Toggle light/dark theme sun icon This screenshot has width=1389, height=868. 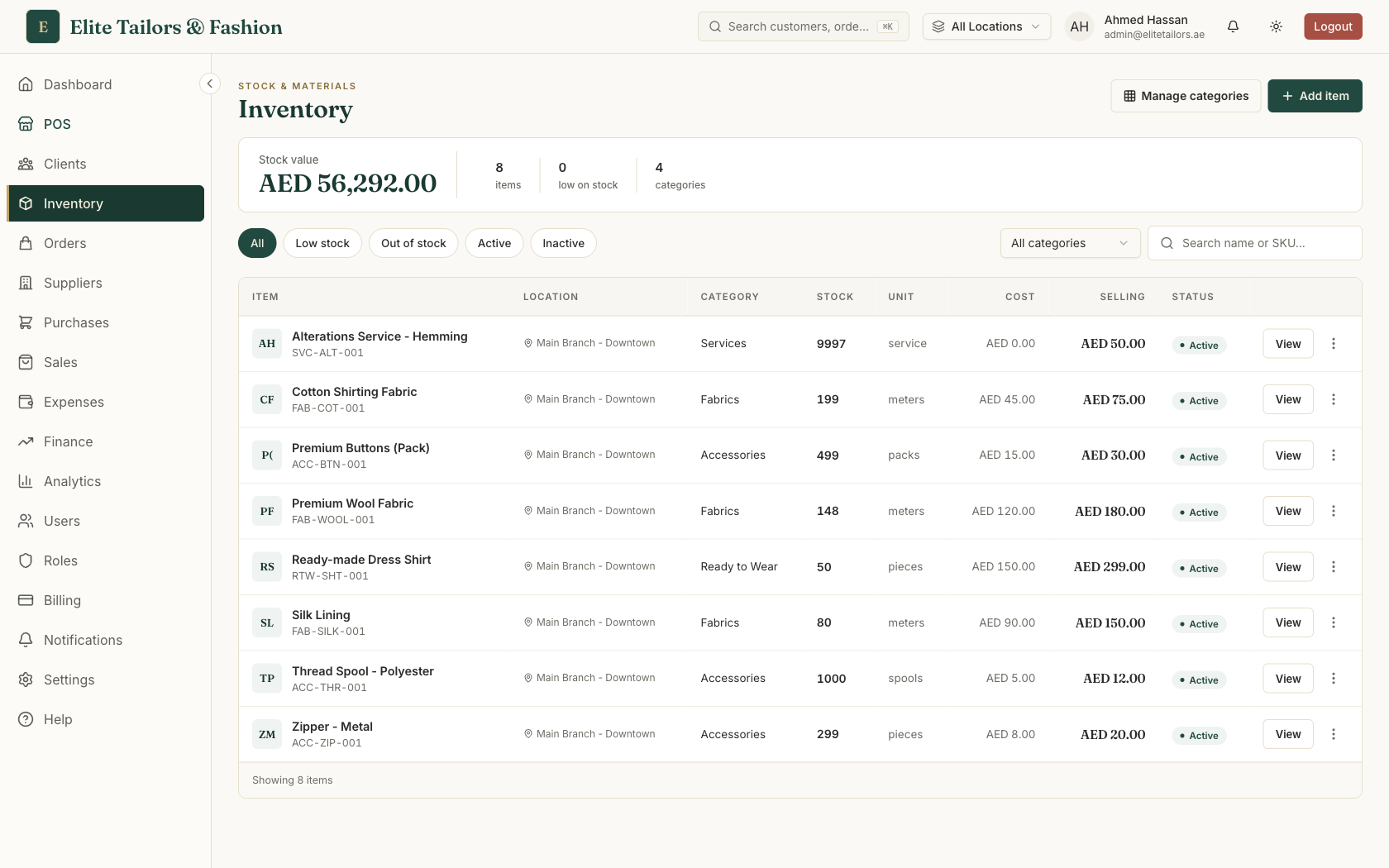click(1276, 26)
